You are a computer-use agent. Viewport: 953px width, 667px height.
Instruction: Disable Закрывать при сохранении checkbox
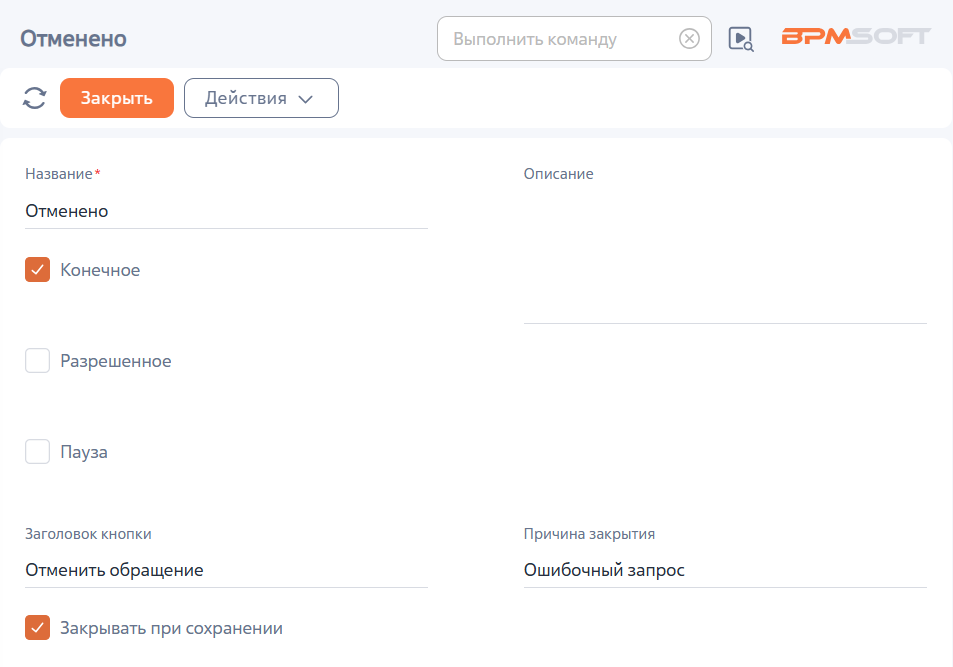coord(38,628)
